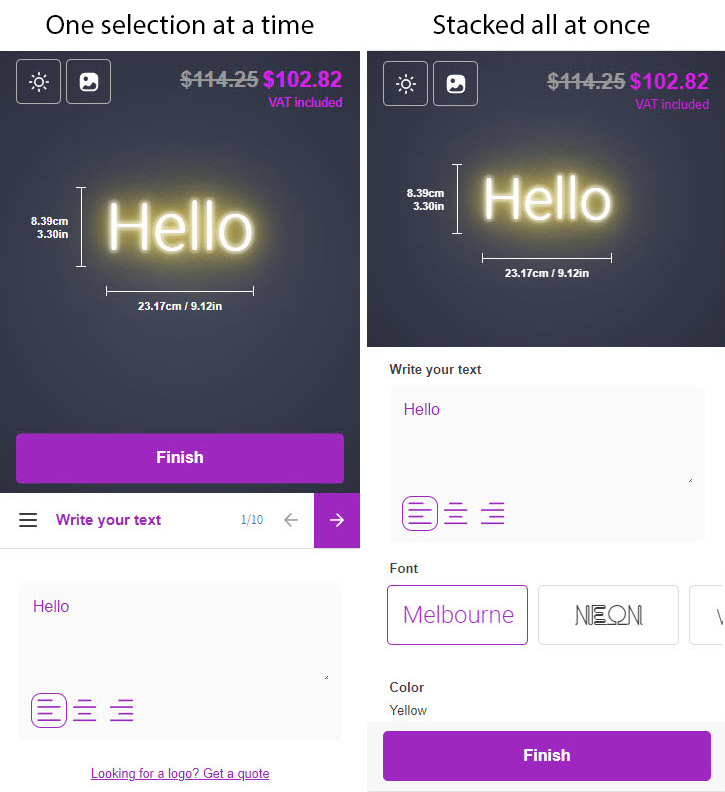Select center alignment in left panel
Viewport: 725px width, 792px height.
(85, 711)
